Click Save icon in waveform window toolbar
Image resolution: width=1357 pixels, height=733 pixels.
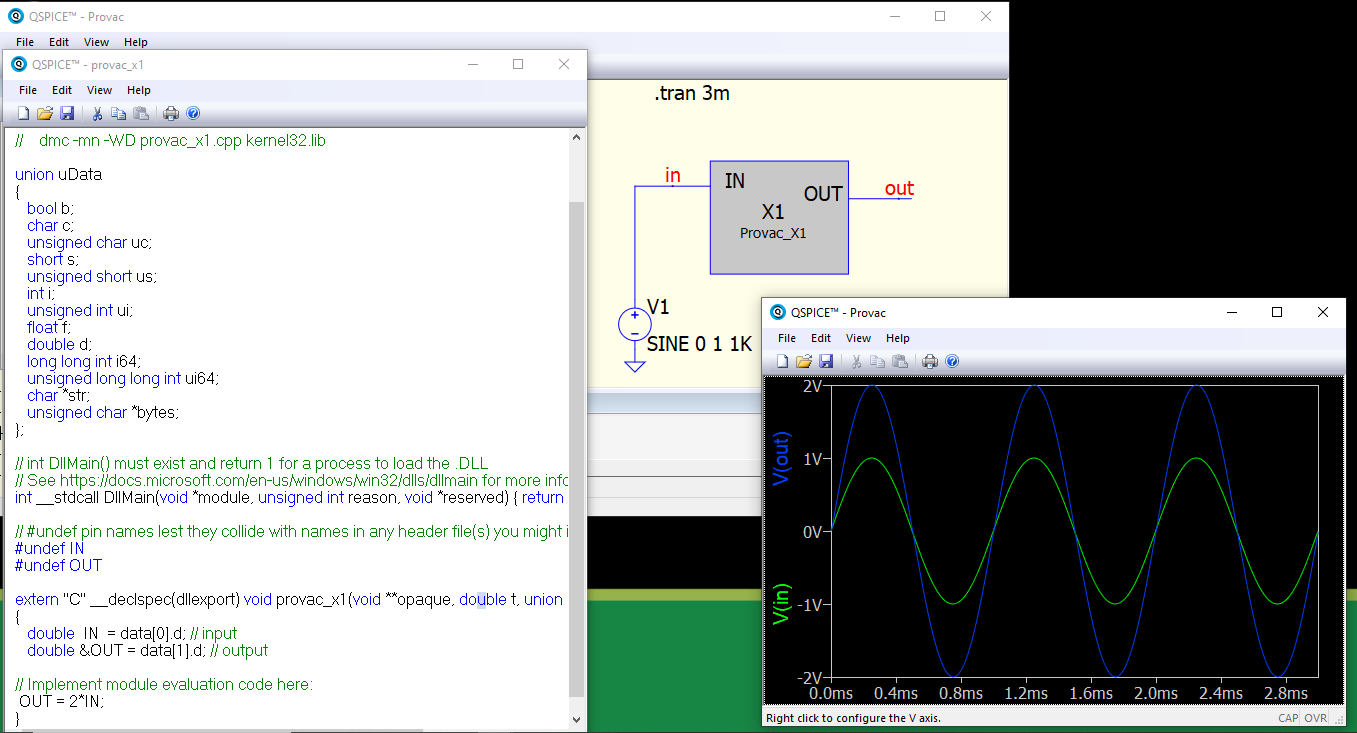tap(826, 361)
